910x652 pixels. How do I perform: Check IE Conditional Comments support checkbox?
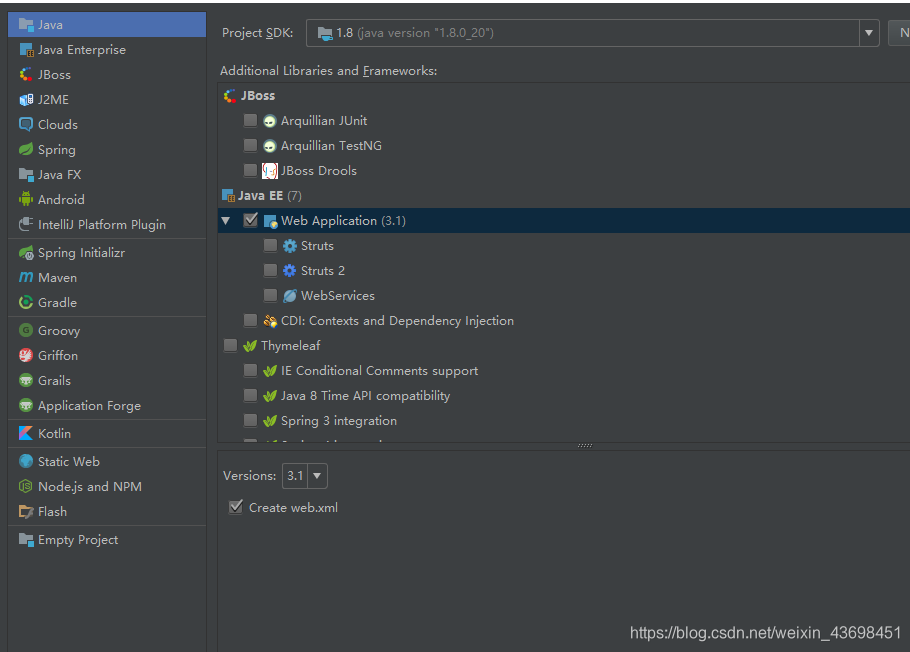click(x=250, y=370)
